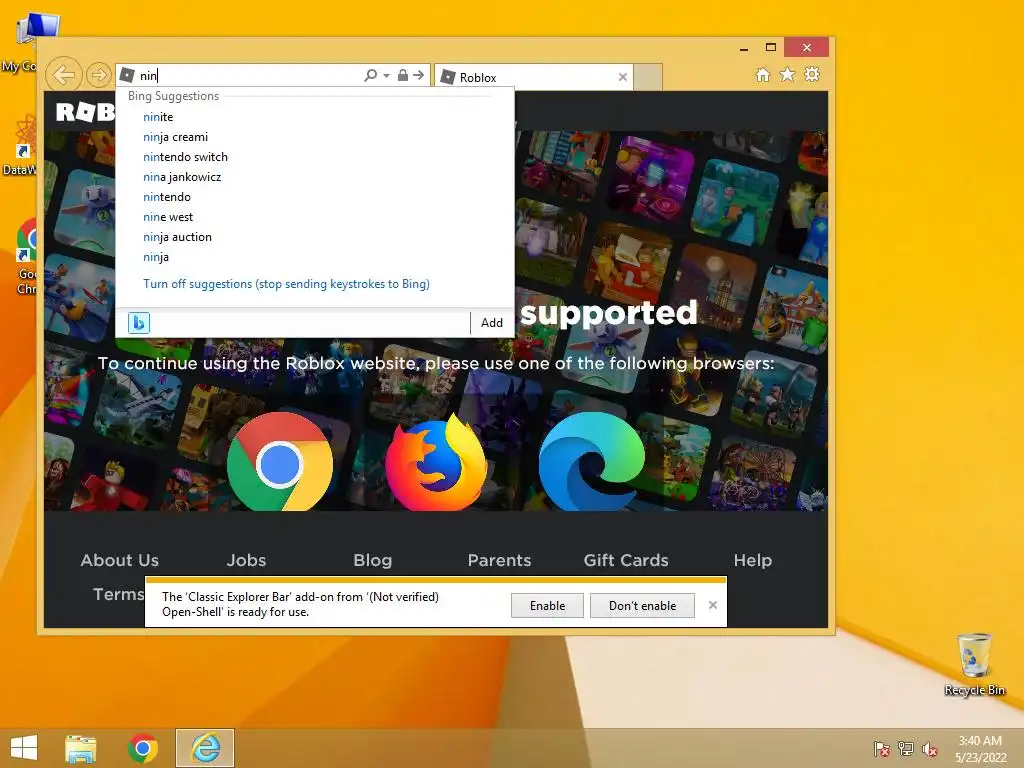Open the Gift Cards footer link
This screenshot has width=1024, height=768.
626,560
